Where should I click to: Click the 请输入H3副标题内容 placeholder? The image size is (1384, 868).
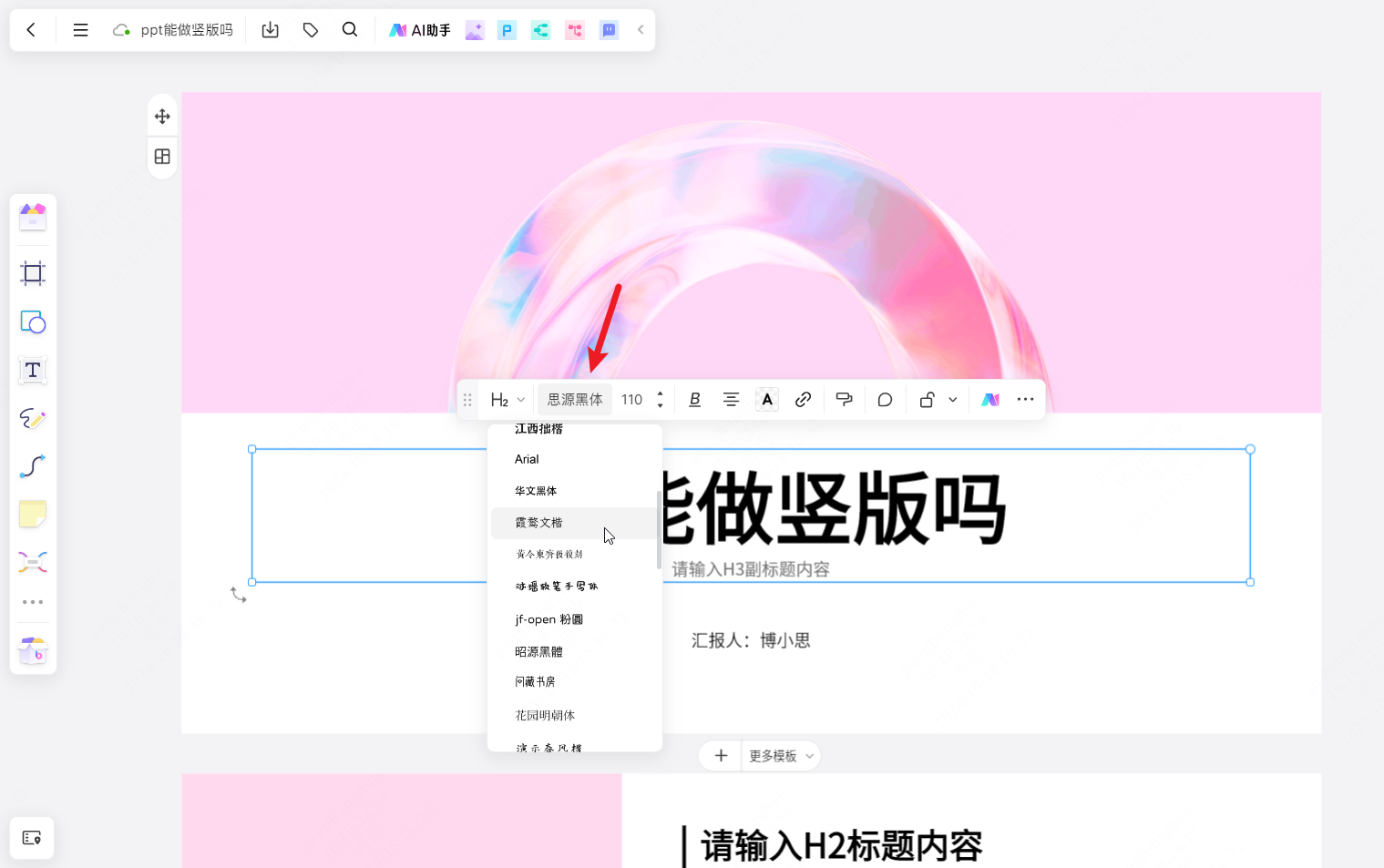point(751,569)
